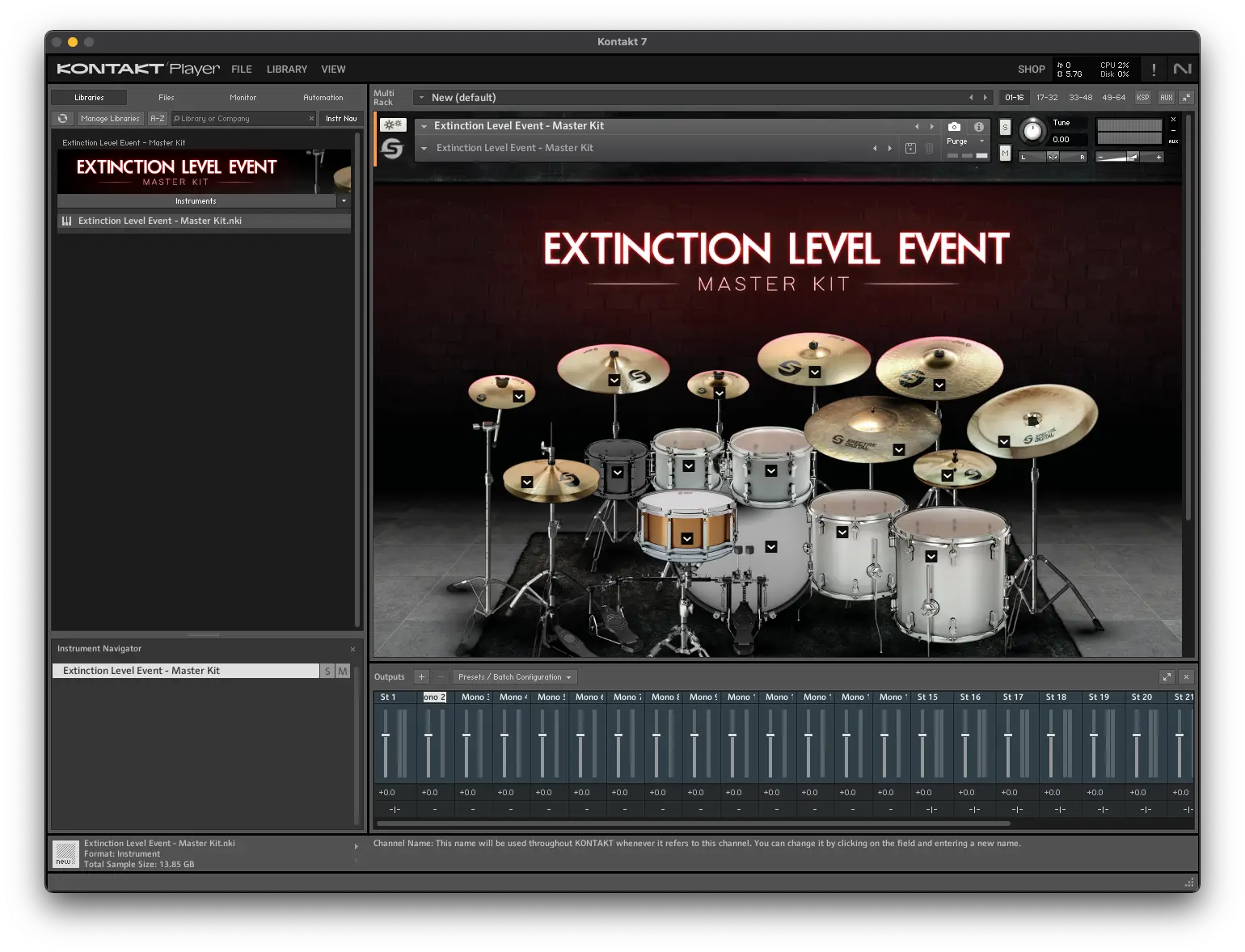Open the snapshot name dropdown arrow
This screenshot has width=1245, height=952.
click(x=424, y=149)
